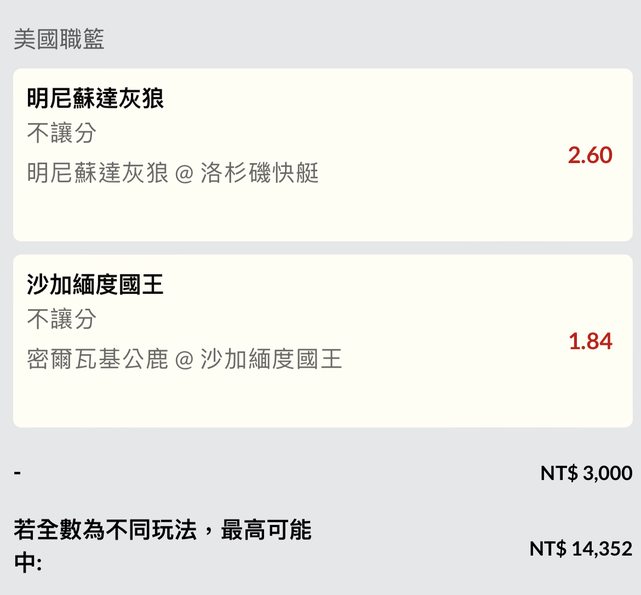641x595 pixels.
Task: Click 不讓分 under the 明尼蘇達灰狼 title
Action: [x=61, y=133]
